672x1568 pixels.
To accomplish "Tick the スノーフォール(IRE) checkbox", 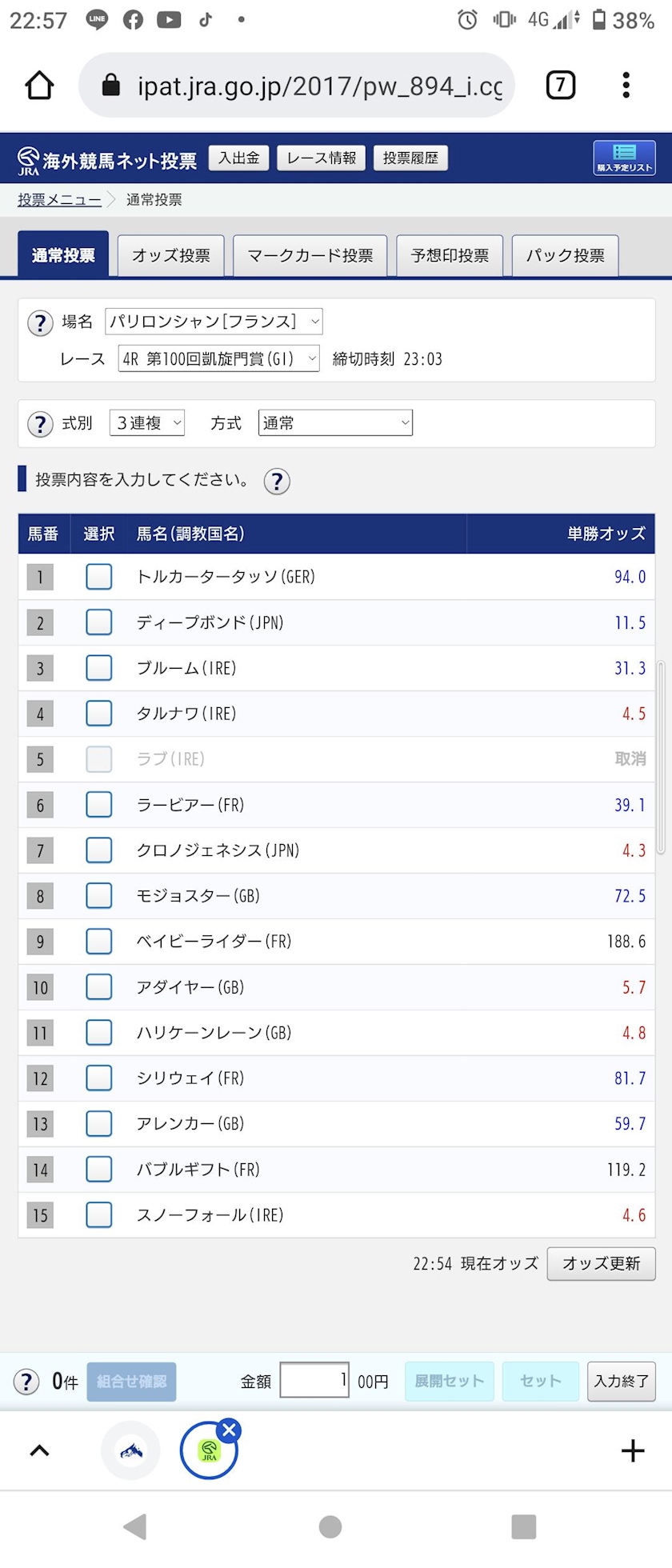I will [x=99, y=1215].
